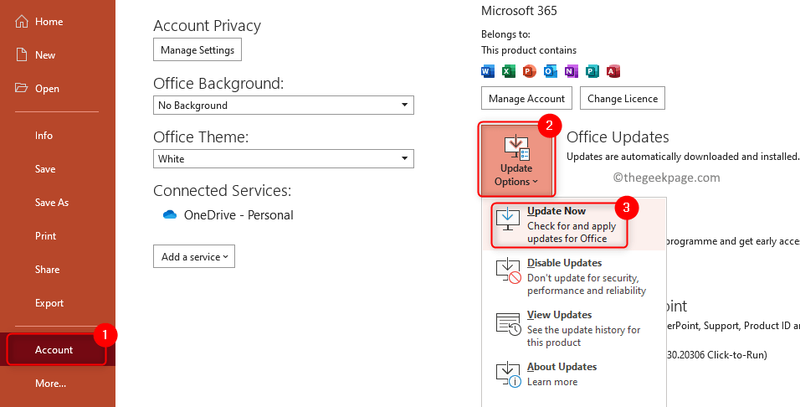Open Print in the sidebar
The height and width of the screenshot is (407, 800).
(45, 236)
